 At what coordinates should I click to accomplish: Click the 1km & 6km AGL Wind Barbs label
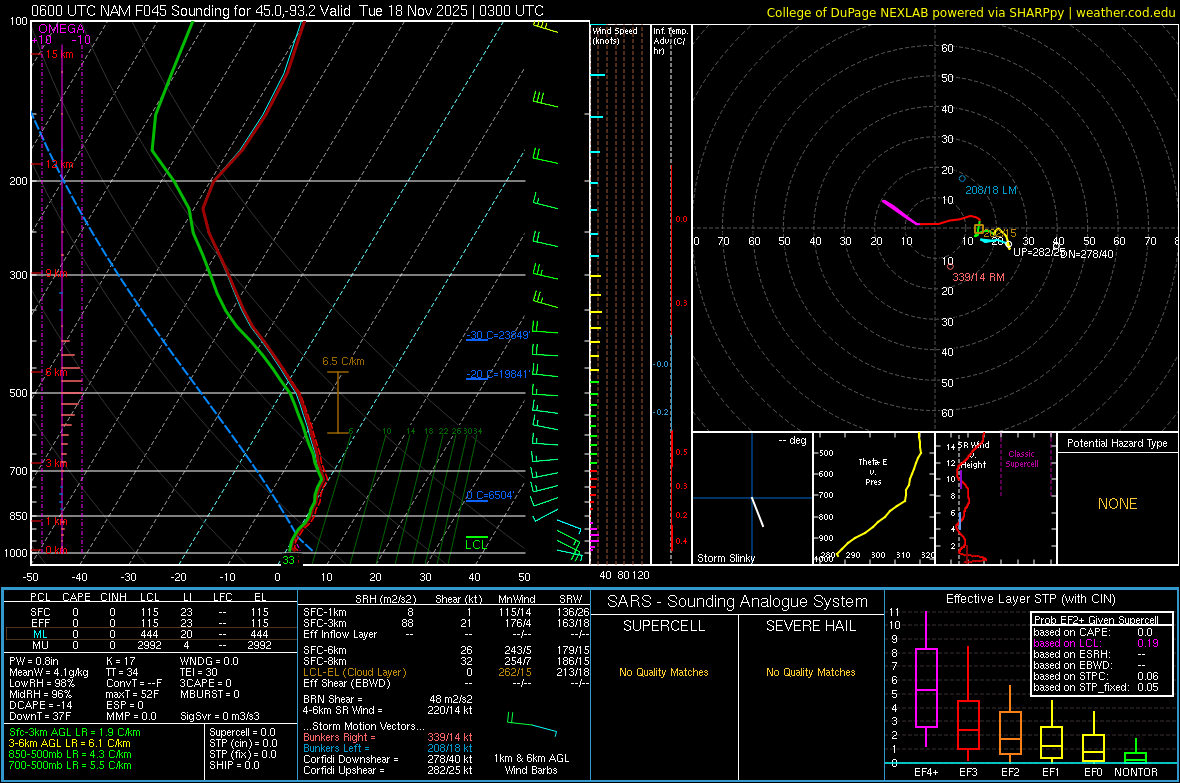click(x=531, y=764)
